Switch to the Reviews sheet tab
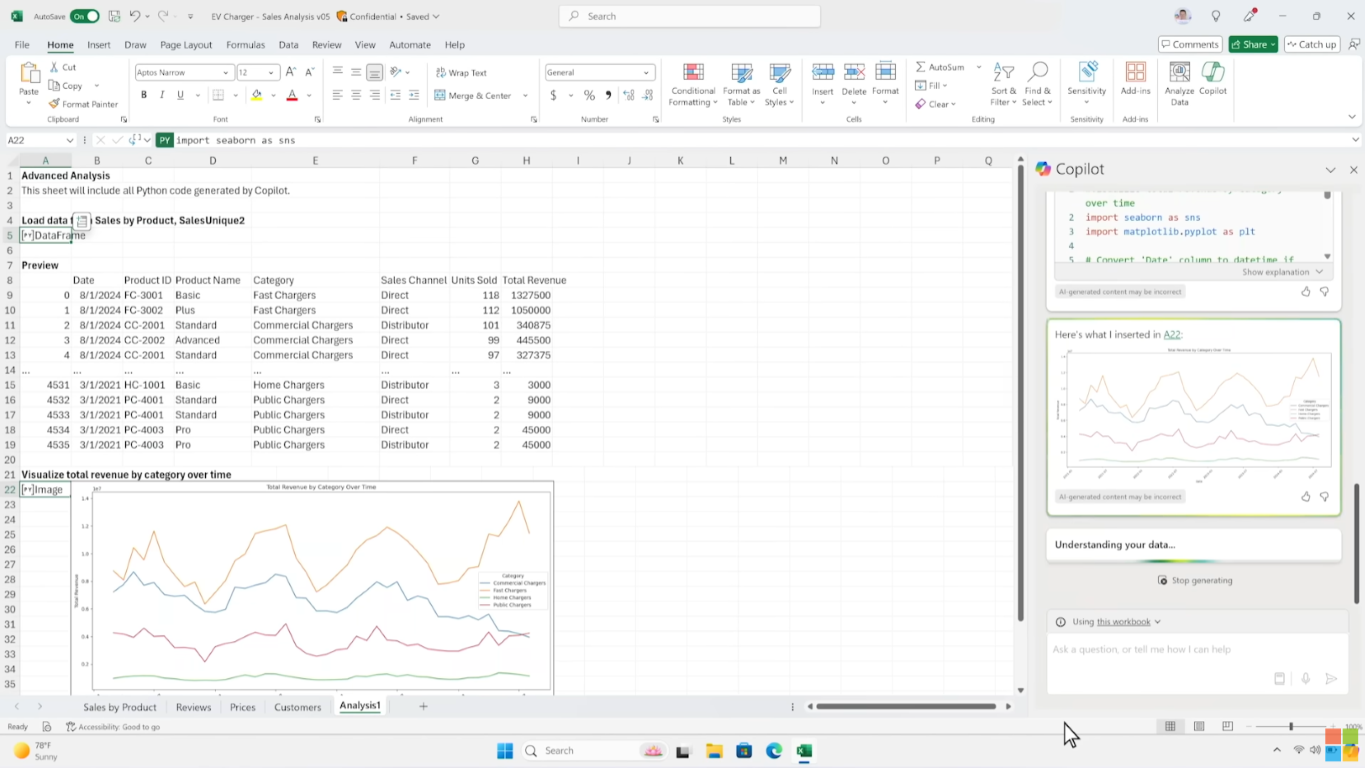This screenshot has width=1365, height=768. coord(193,706)
